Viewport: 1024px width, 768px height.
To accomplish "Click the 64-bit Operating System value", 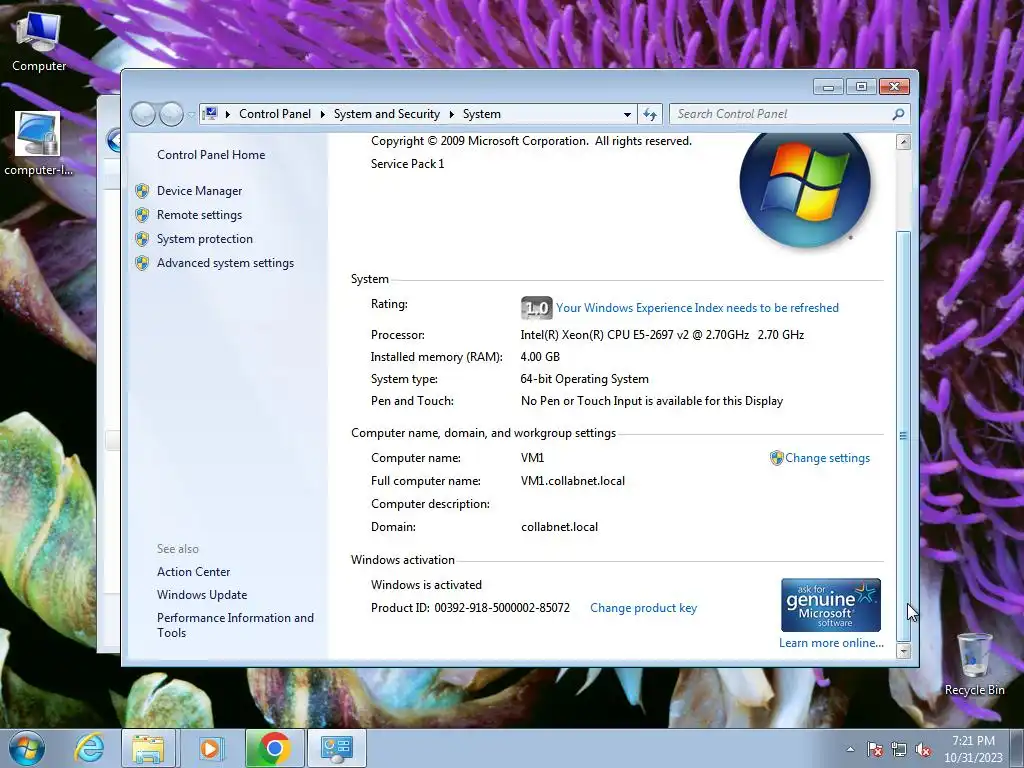I will pyautogui.click(x=584, y=379).
